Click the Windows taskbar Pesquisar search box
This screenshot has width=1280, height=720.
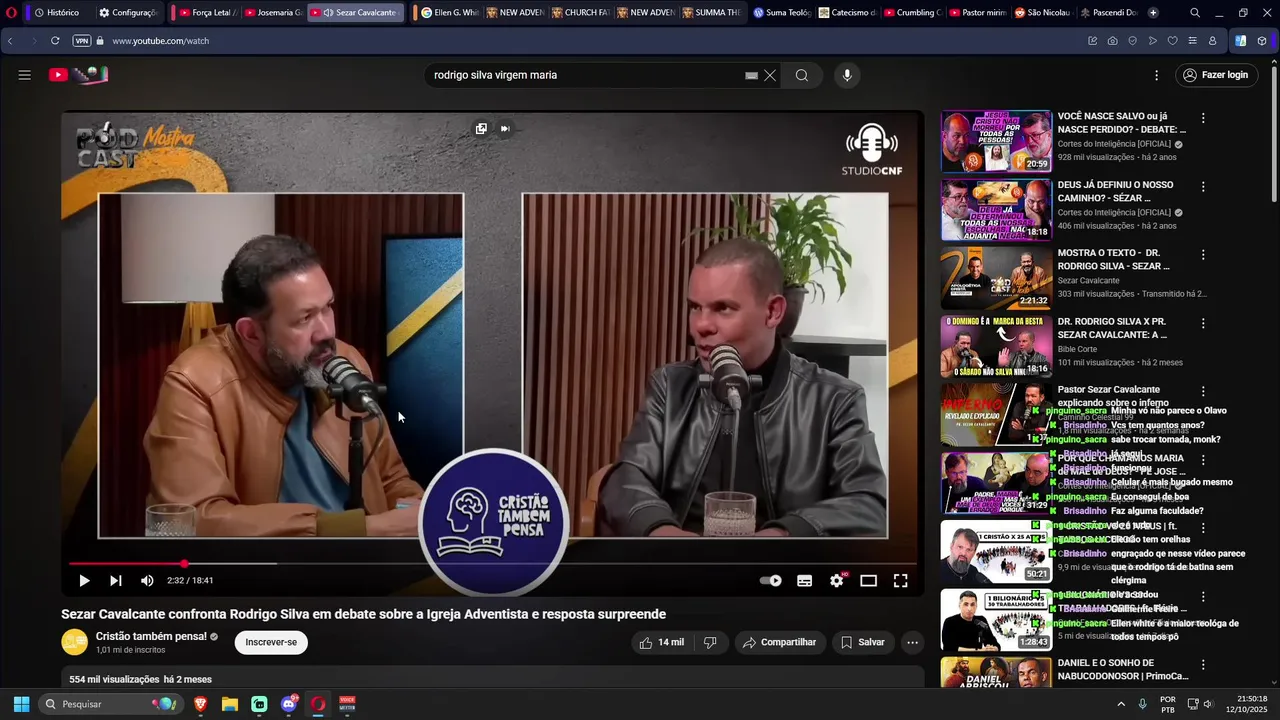(110, 704)
